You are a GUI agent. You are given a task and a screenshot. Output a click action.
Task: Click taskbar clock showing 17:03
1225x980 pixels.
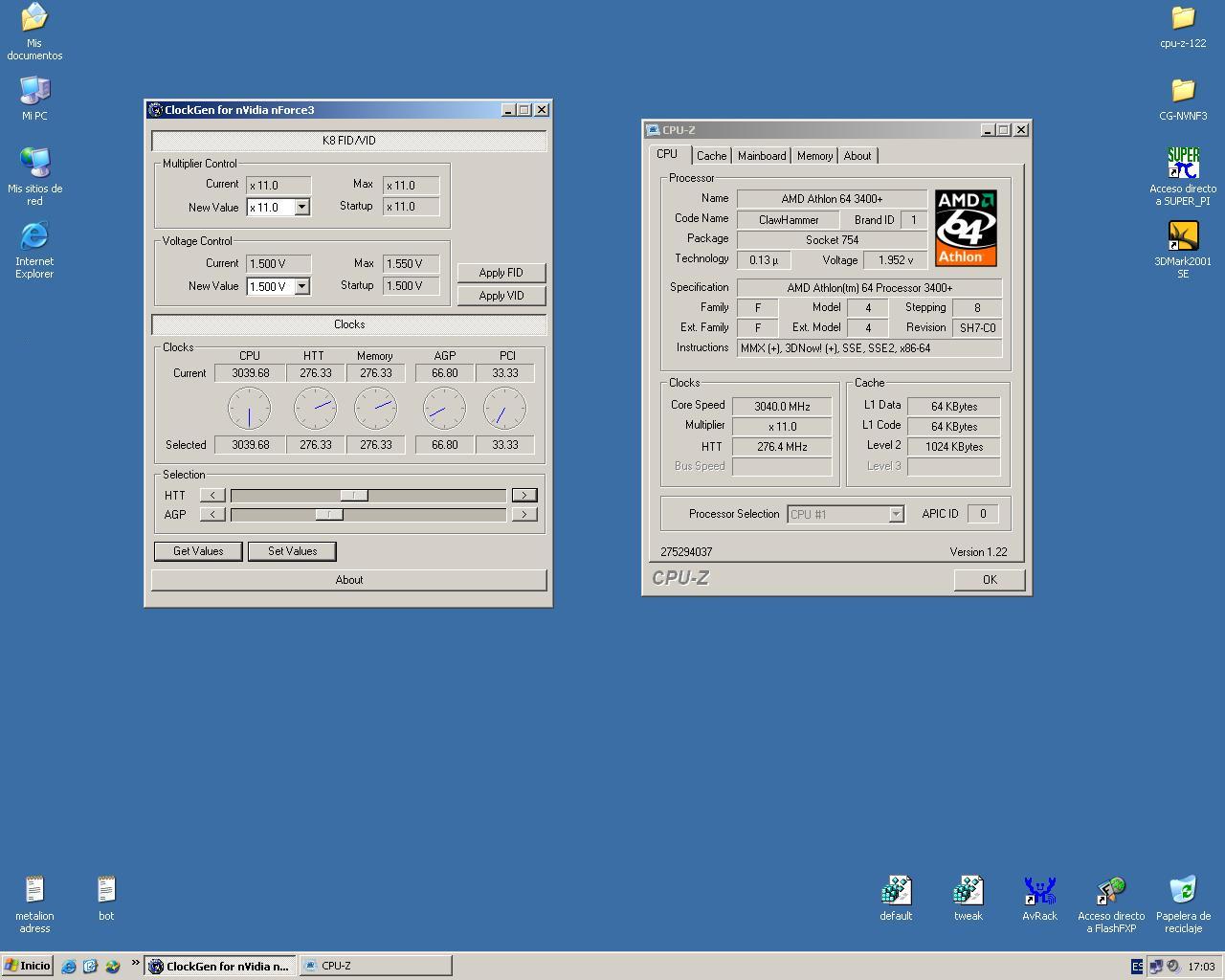[x=1201, y=967]
